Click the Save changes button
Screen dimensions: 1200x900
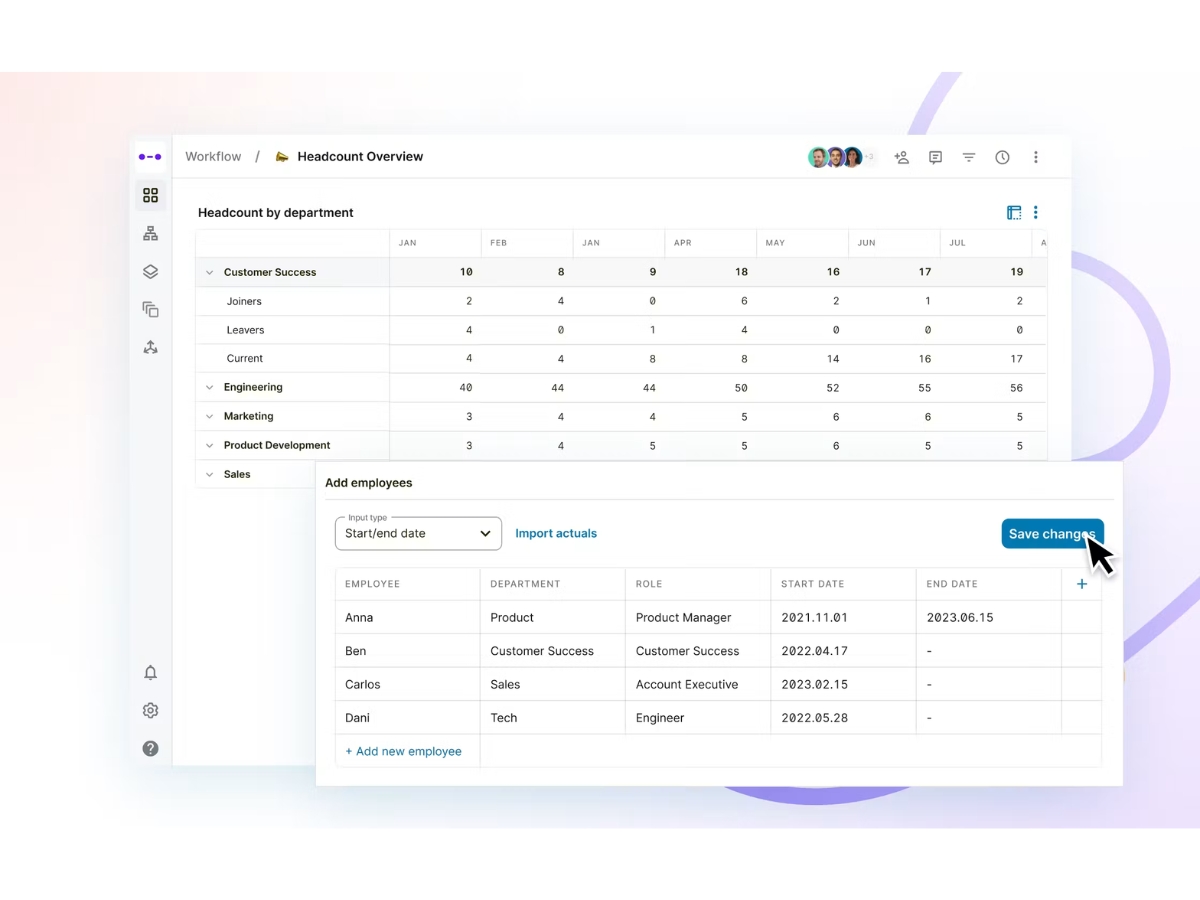1052,534
